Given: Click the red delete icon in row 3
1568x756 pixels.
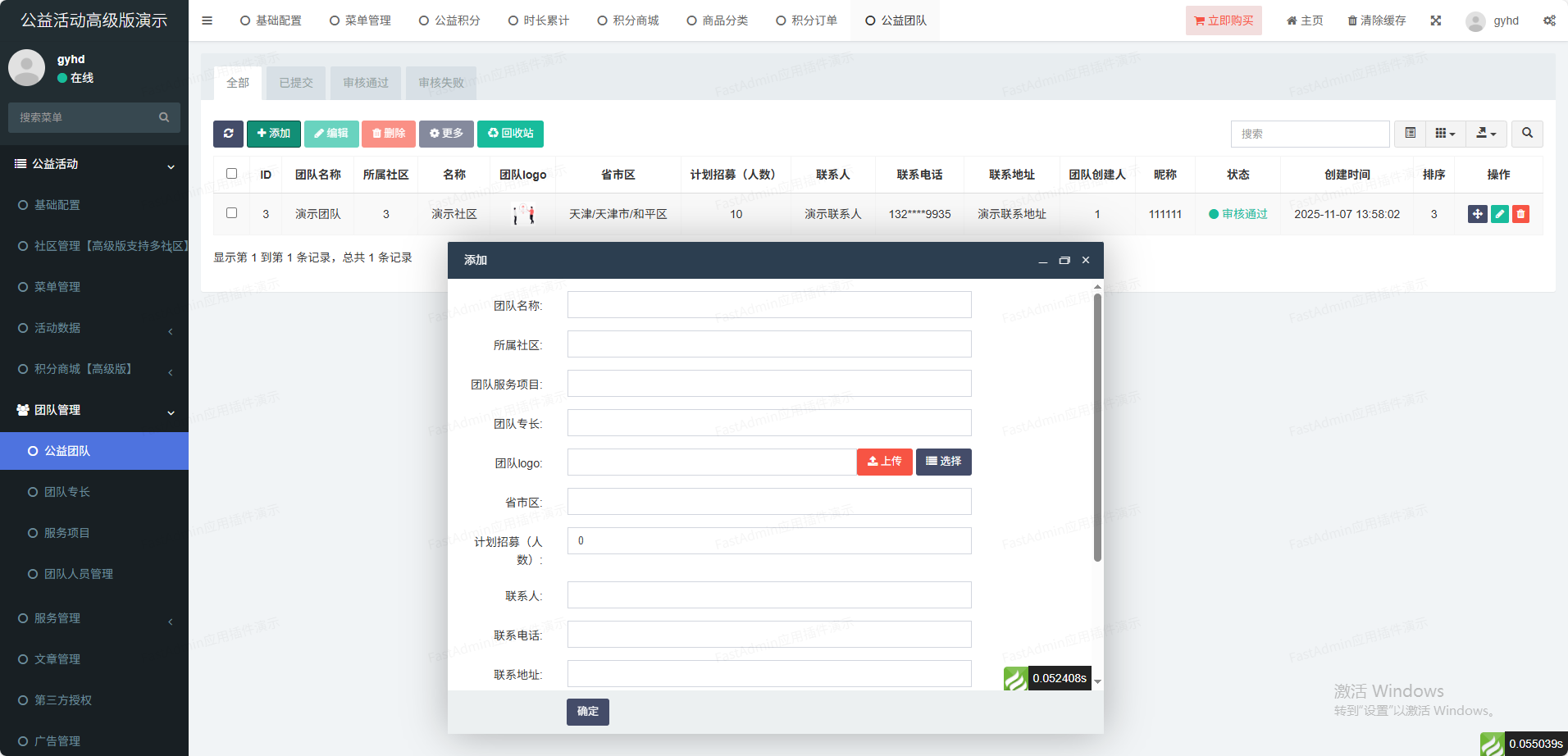Looking at the screenshot, I should click(1520, 214).
